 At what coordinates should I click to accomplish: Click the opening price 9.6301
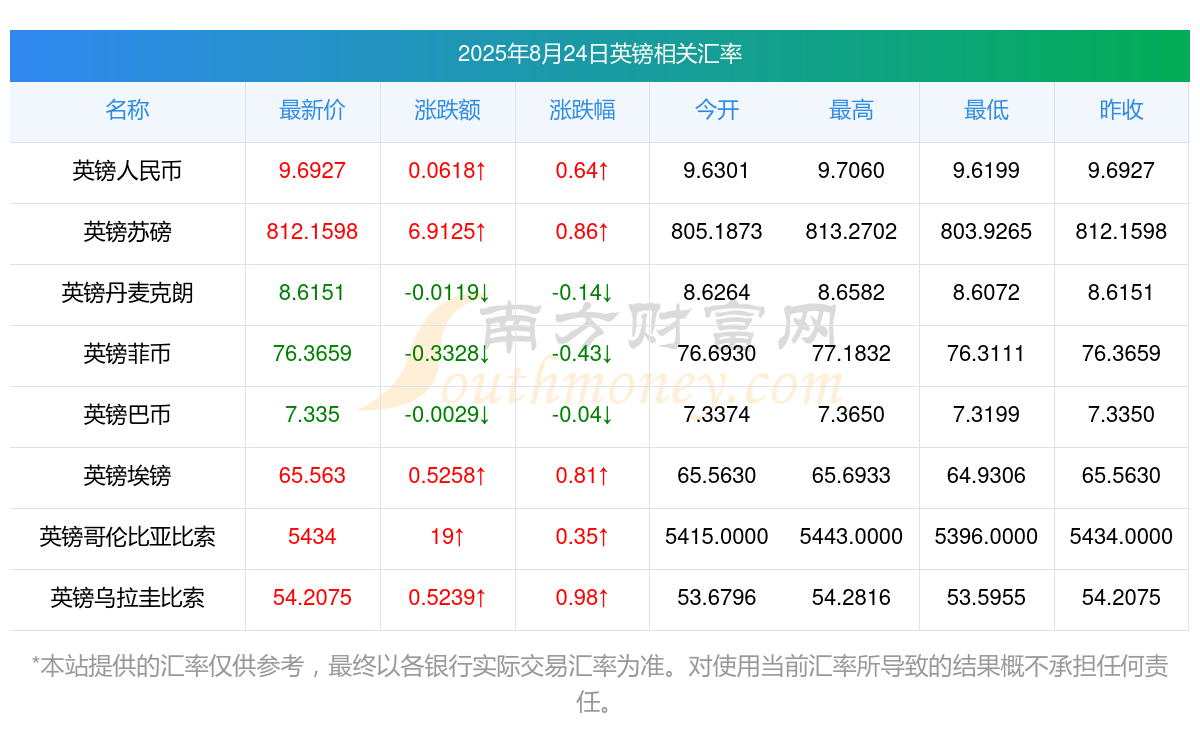pyautogui.click(x=717, y=171)
